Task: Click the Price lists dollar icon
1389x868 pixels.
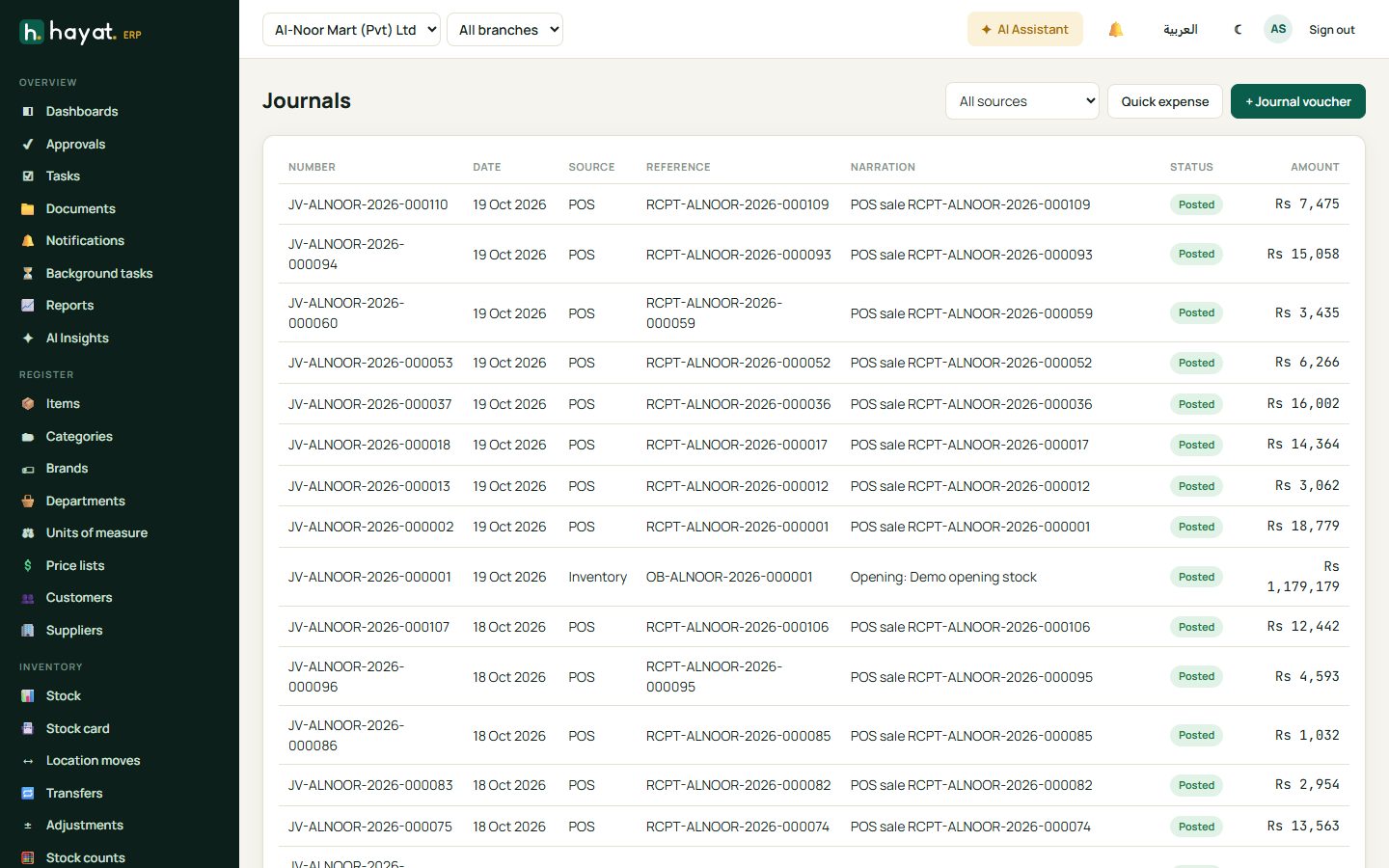Action: (28, 565)
